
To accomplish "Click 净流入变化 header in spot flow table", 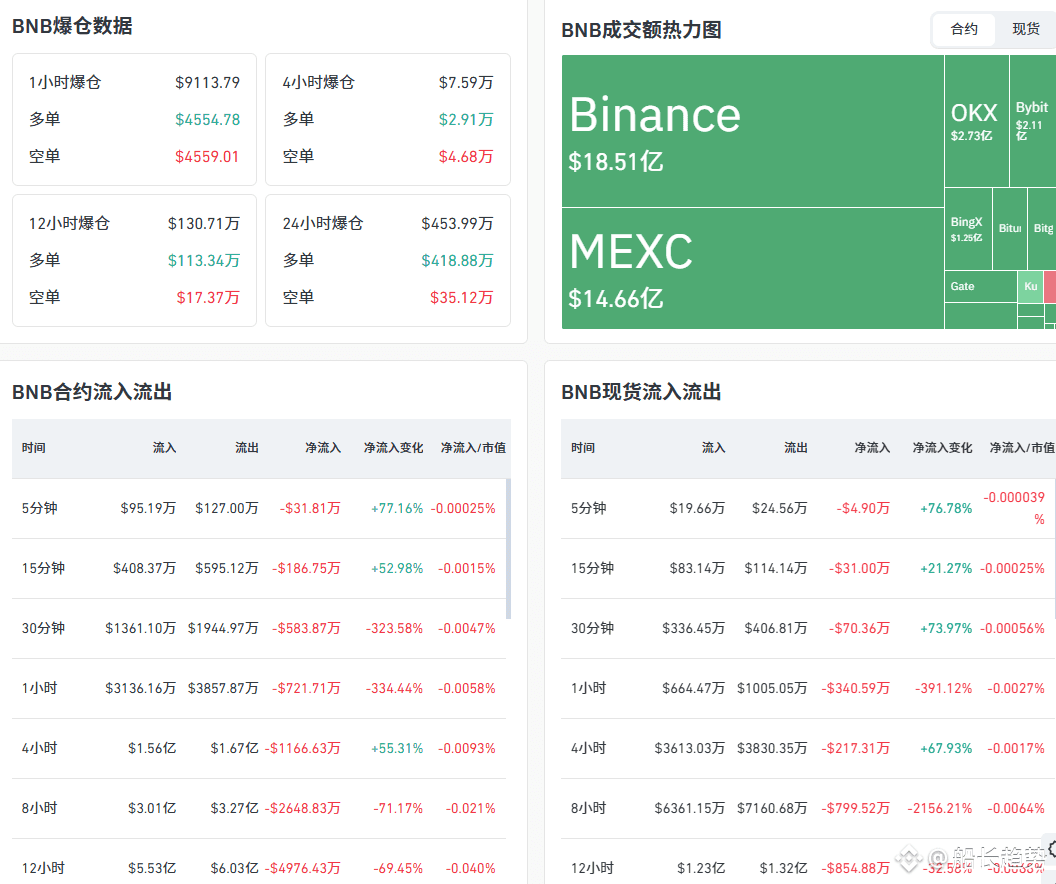I will [942, 448].
